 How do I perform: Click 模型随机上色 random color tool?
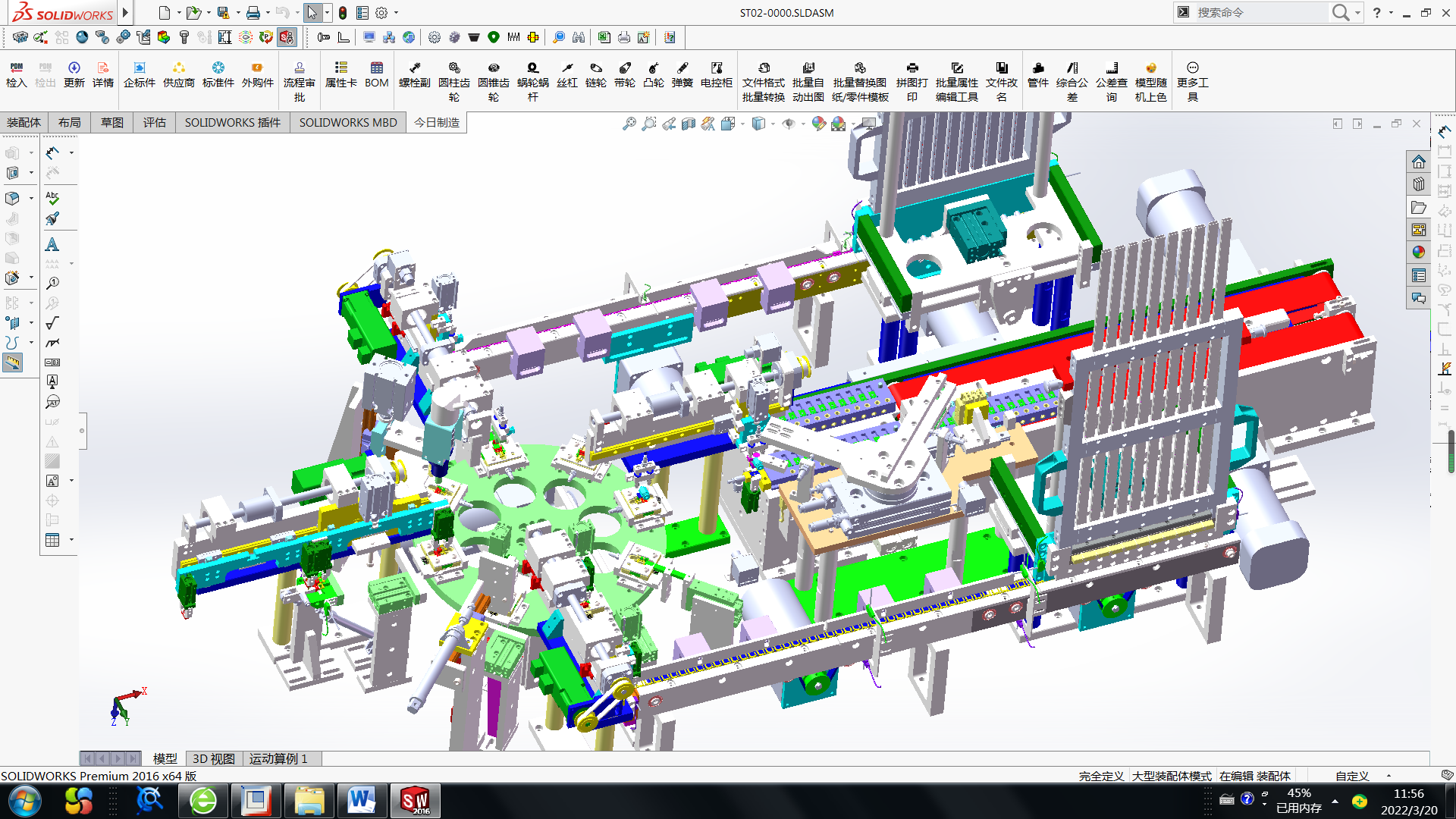coord(1151,81)
